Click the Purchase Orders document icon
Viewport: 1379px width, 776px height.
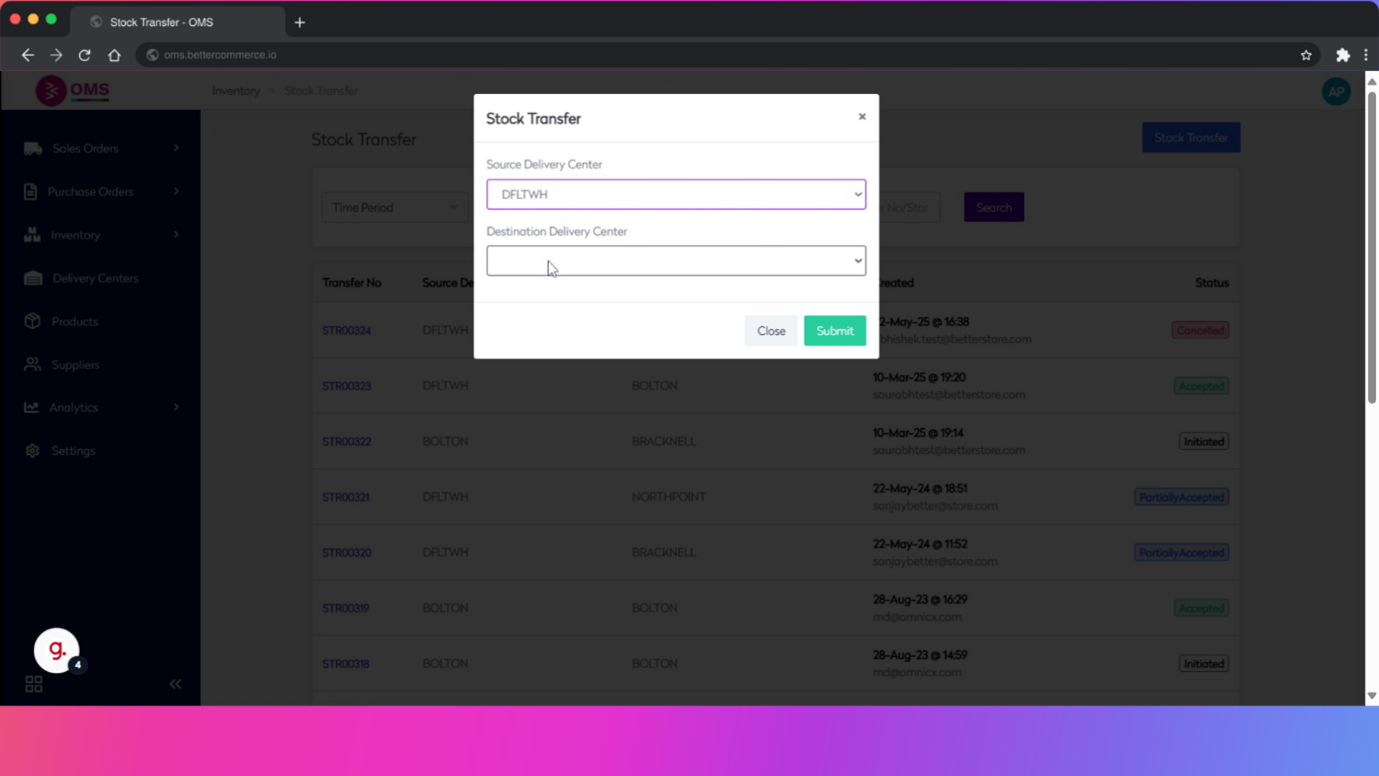tap(31, 191)
